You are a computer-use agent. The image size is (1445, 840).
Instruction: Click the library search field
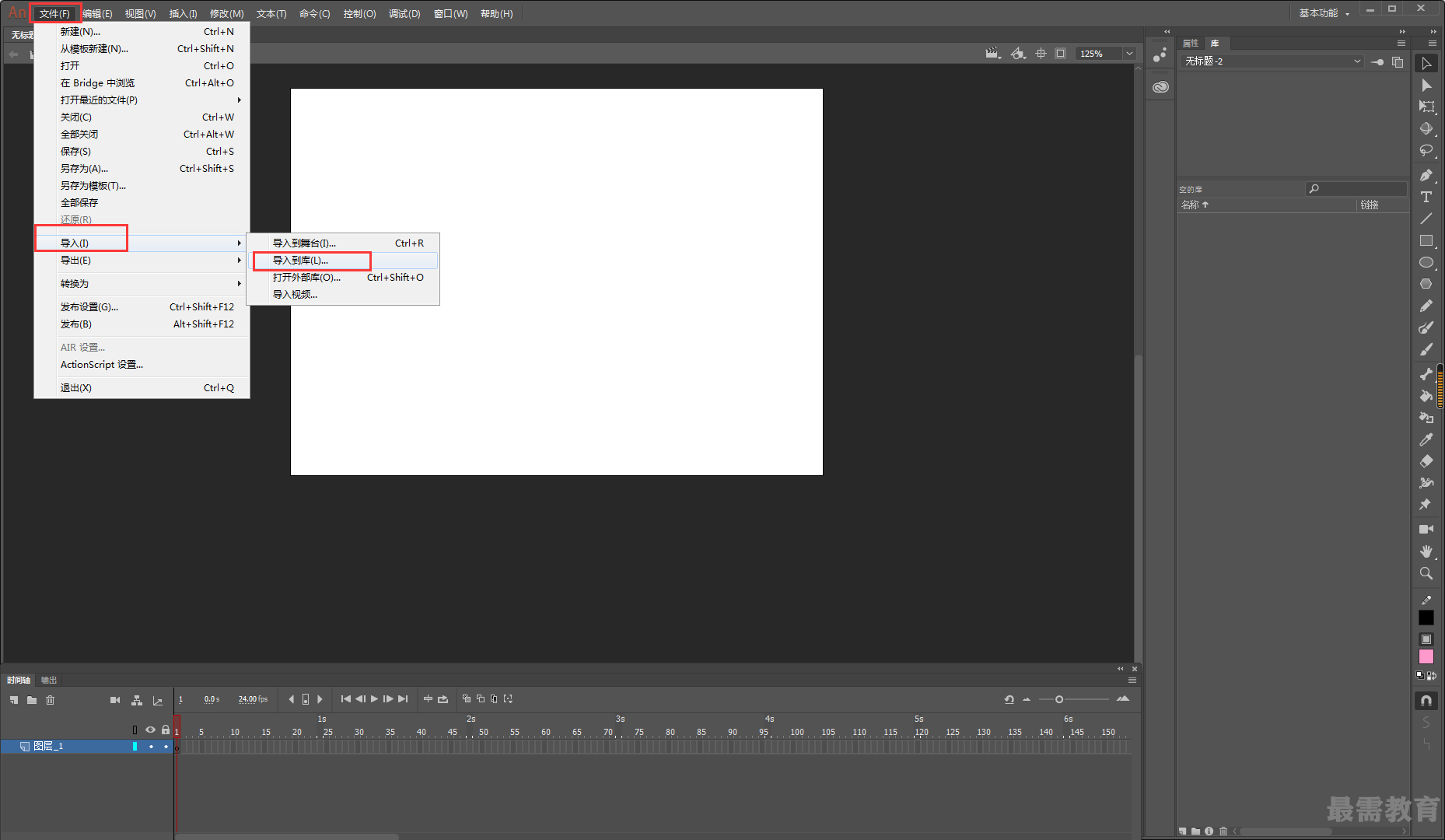pos(1356,189)
